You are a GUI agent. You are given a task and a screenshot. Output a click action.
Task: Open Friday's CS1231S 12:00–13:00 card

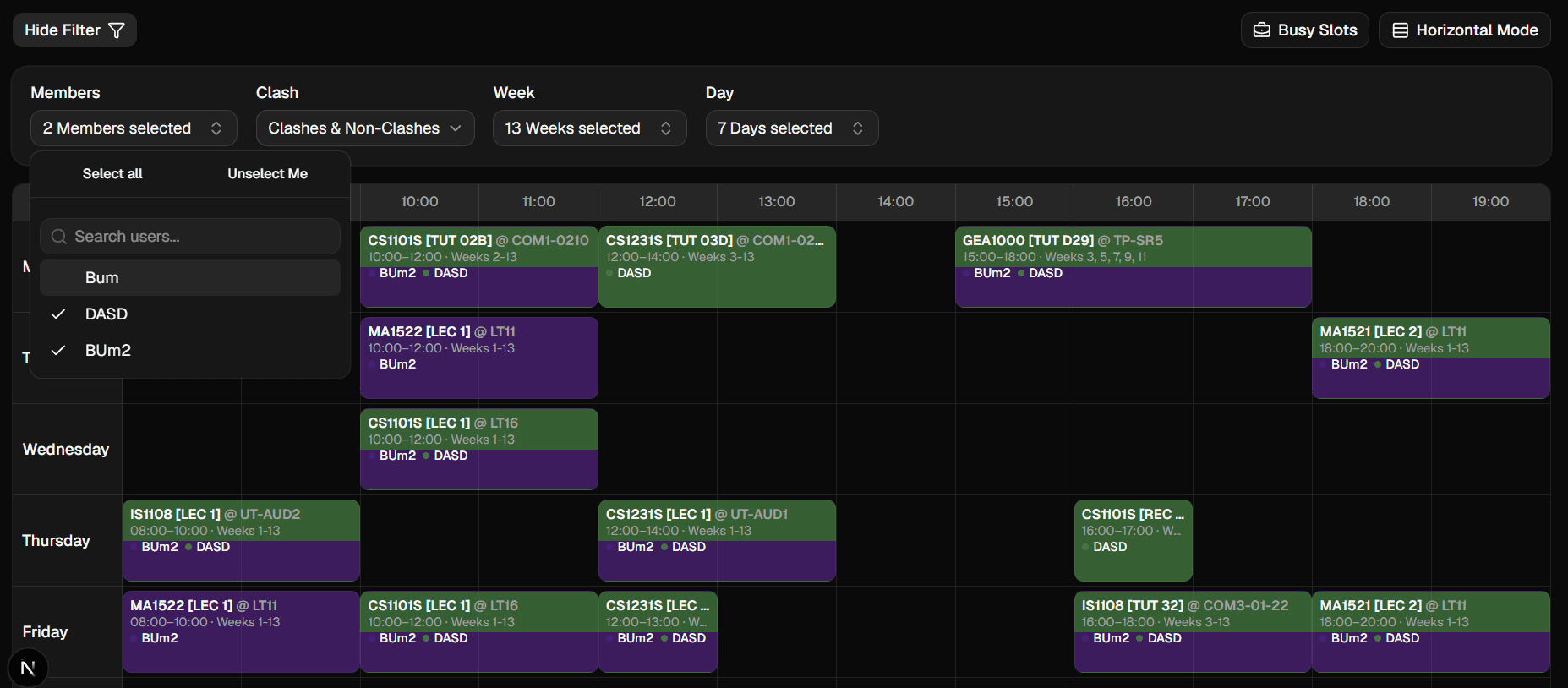coord(658,631)
